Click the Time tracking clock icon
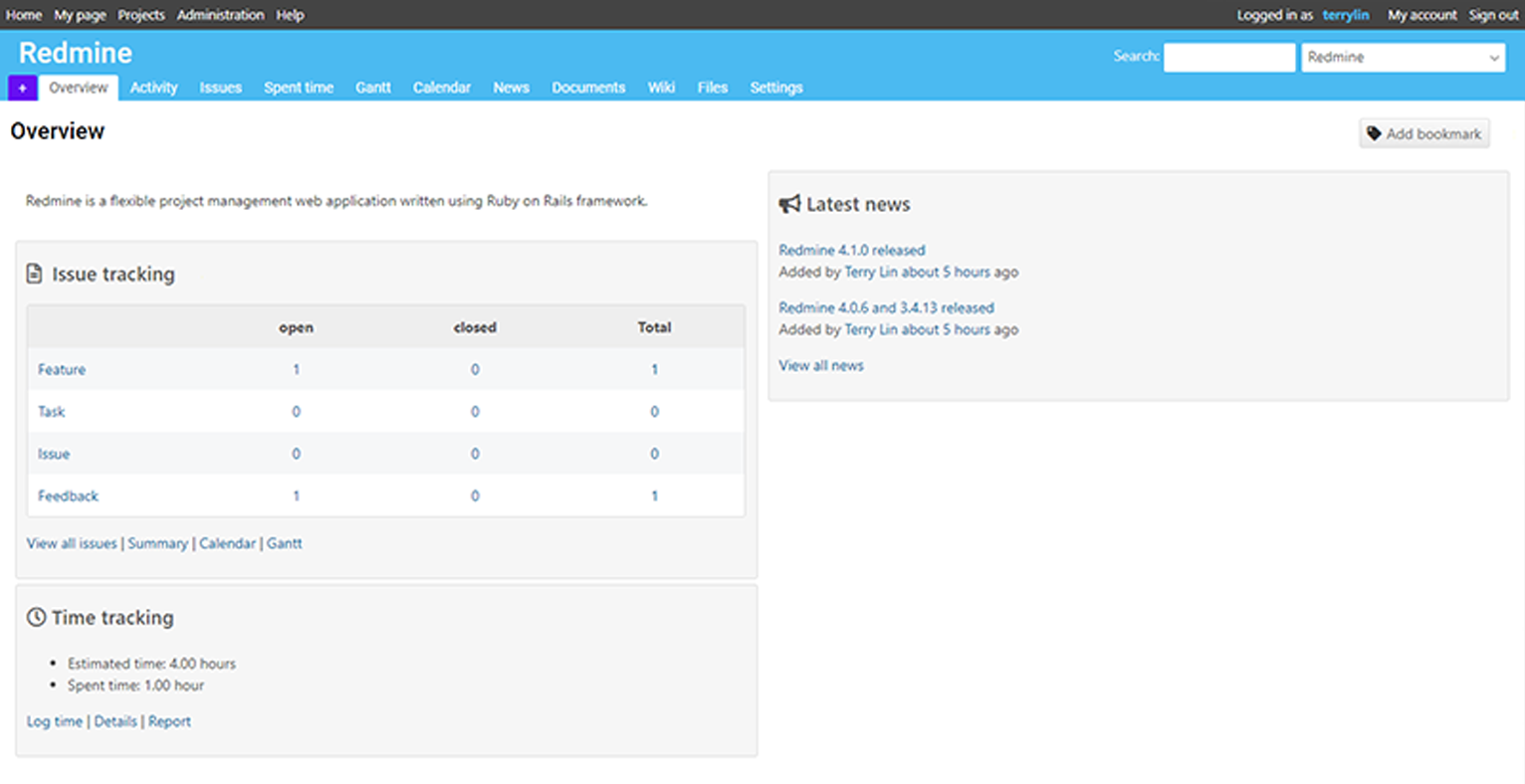Screen dimensions: 1525x784 coord(36,617)
